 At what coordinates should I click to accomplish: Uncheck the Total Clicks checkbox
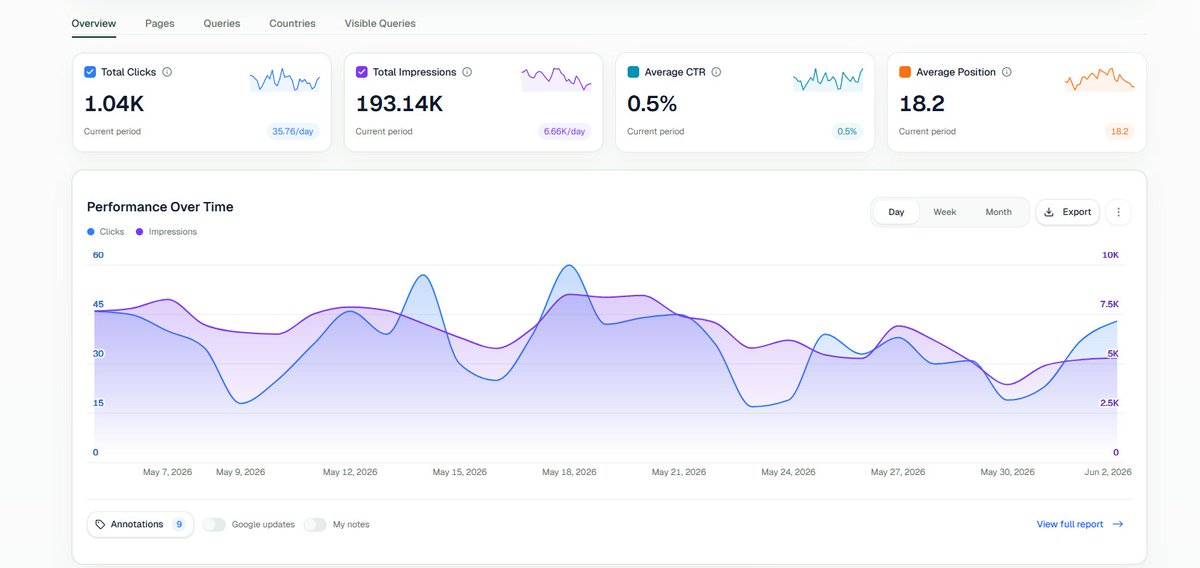(90, 72)
